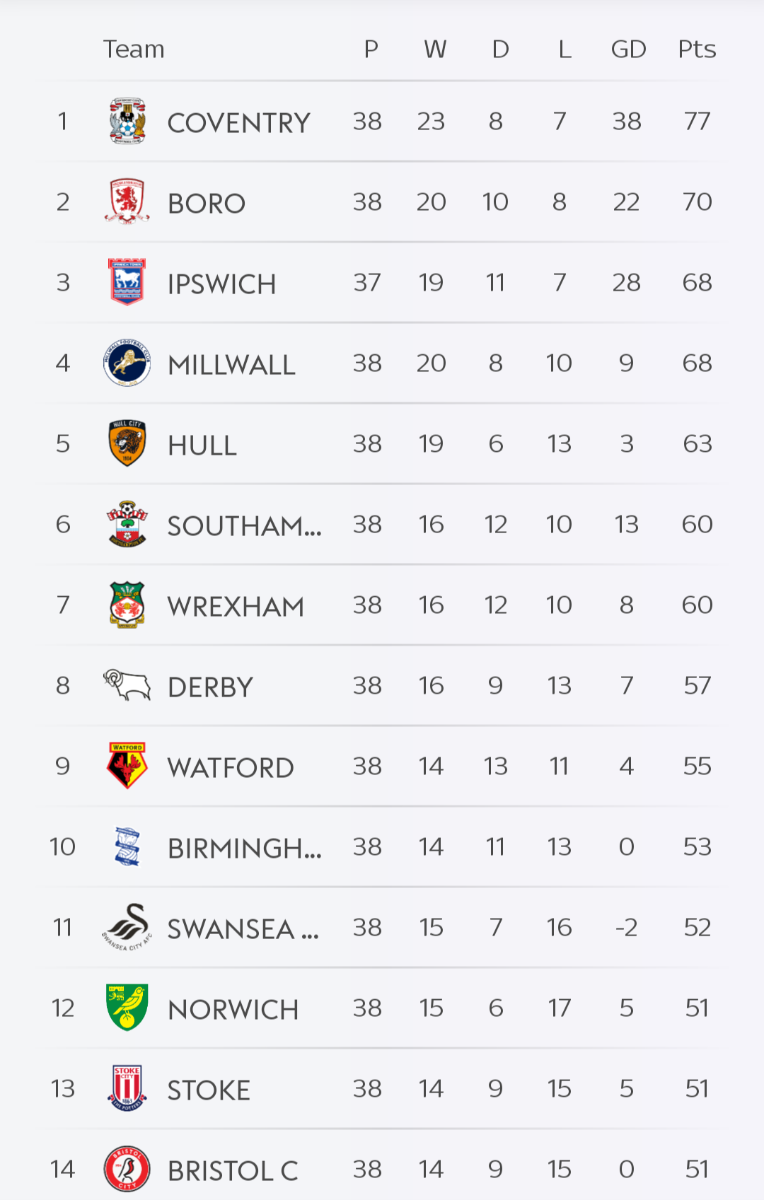Select the Wrexham club crest

coord(127,605)
